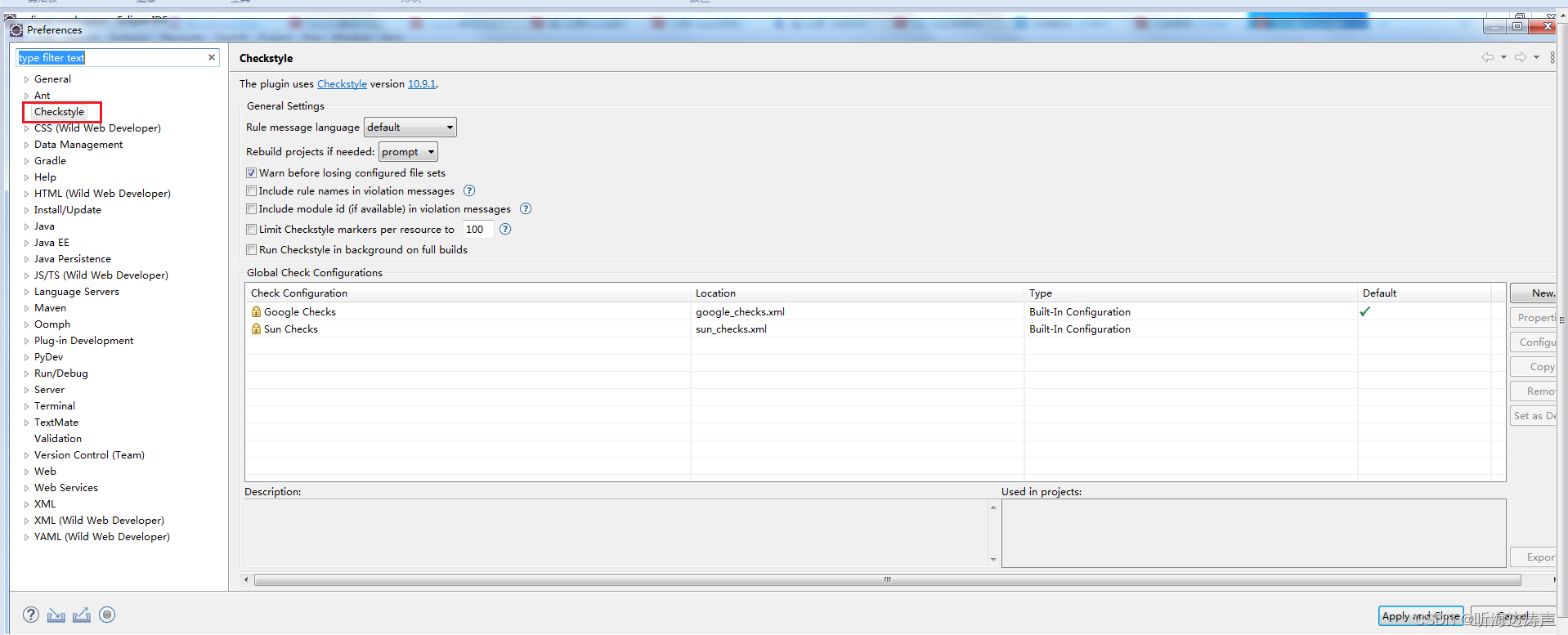The image size is (1568, 635).
Task: Clear the filter text with X icon
Action: pyautogui.click(x=212, y=57)
